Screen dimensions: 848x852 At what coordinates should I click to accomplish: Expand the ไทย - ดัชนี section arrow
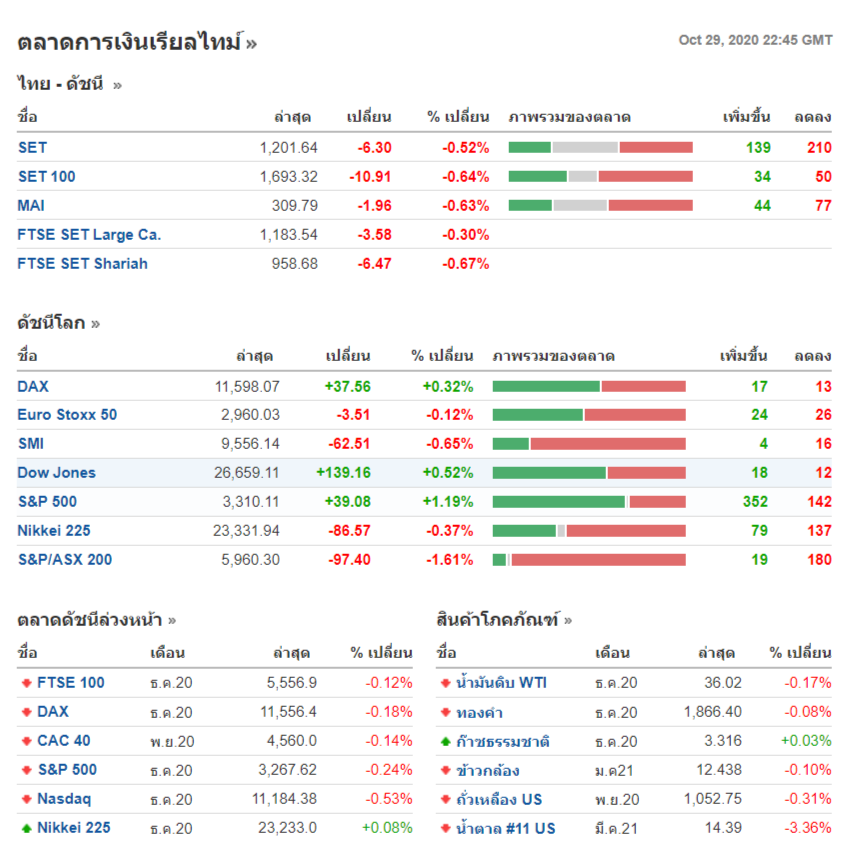click(x=117, y=85)
